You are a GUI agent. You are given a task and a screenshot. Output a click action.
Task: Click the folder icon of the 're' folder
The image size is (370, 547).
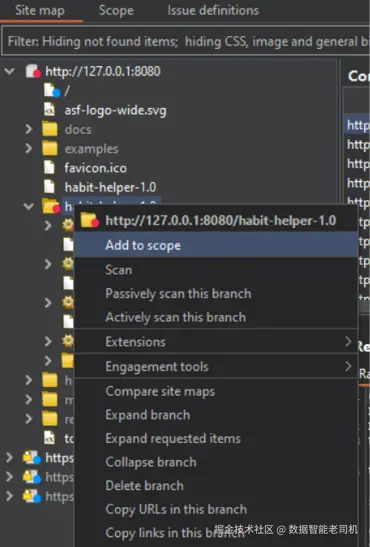pos(50,418)
